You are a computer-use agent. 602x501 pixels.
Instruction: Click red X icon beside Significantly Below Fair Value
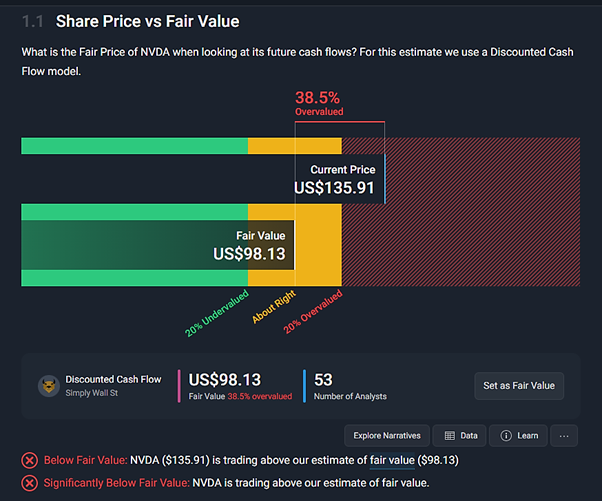click(30, 483)
